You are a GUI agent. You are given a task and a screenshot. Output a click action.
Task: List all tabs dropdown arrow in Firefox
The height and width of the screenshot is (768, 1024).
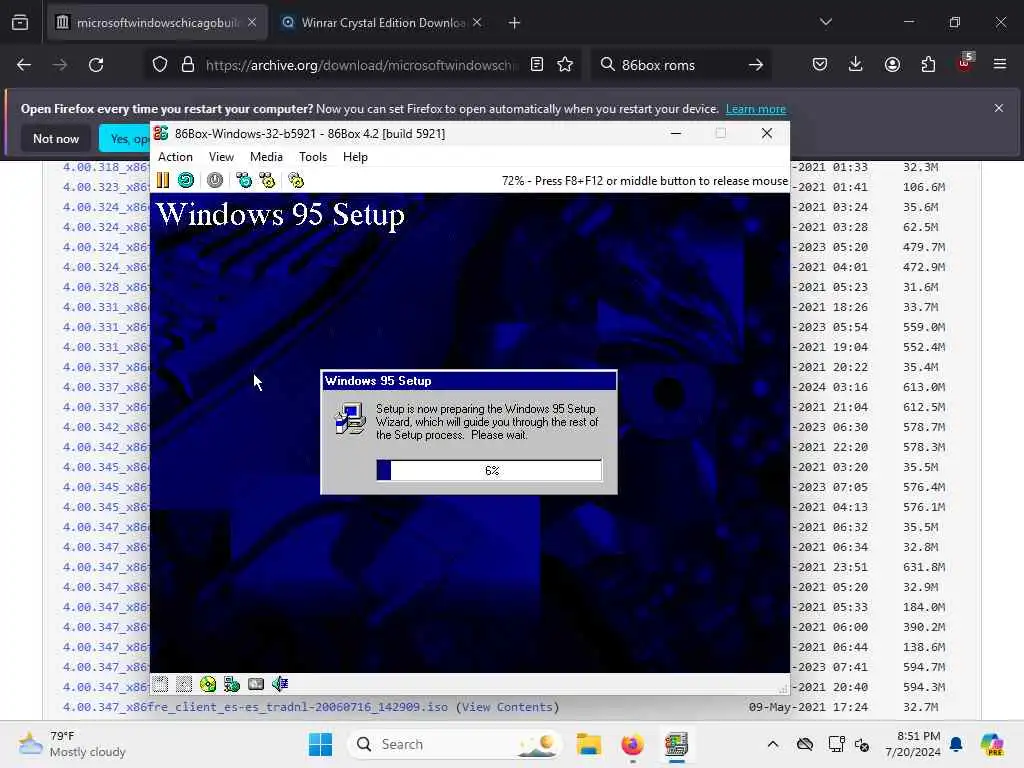(826, 22)
